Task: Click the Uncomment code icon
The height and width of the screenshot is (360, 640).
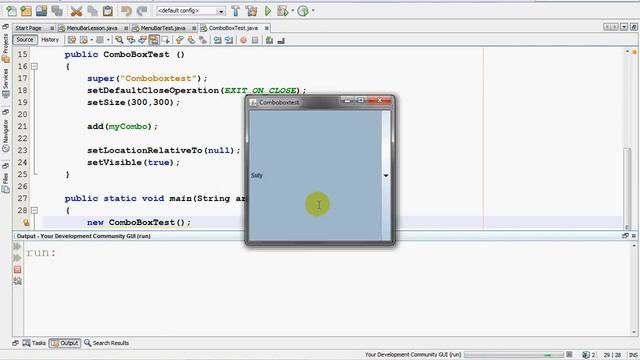Action: (x=281, y=40)
